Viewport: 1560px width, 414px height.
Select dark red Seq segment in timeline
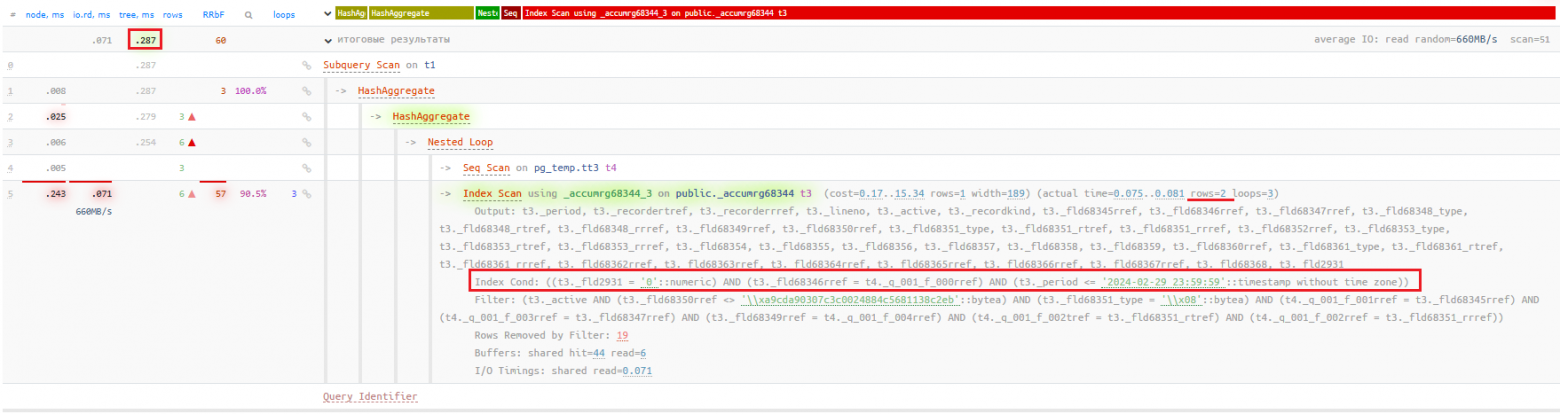(510, 14)
